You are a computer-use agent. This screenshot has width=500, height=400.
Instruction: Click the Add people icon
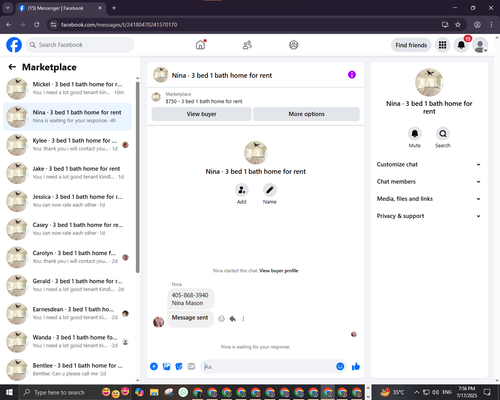pyautogui.click(x=242, y=190)
